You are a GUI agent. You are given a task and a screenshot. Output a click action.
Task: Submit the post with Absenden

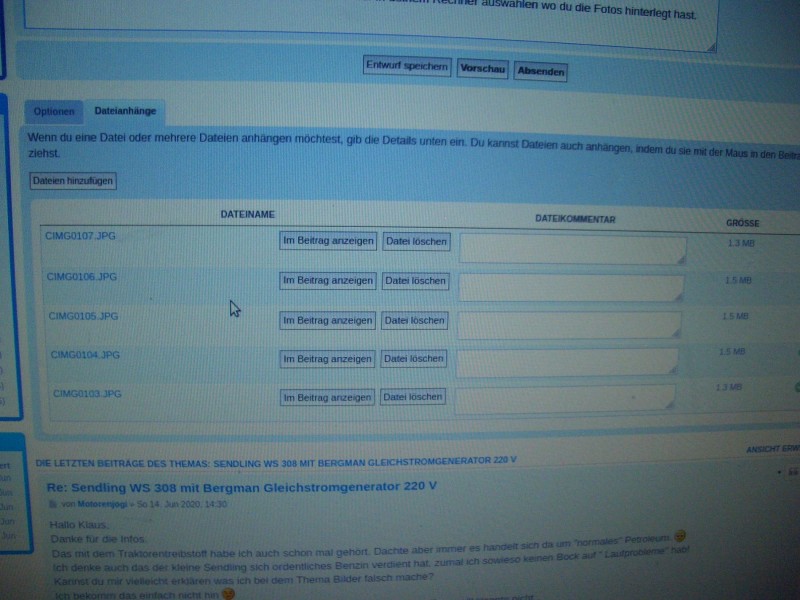541,72
